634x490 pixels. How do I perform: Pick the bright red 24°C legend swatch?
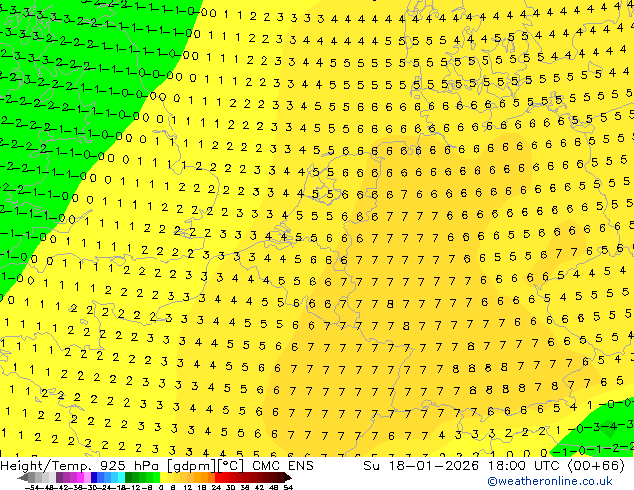point(218,478)
